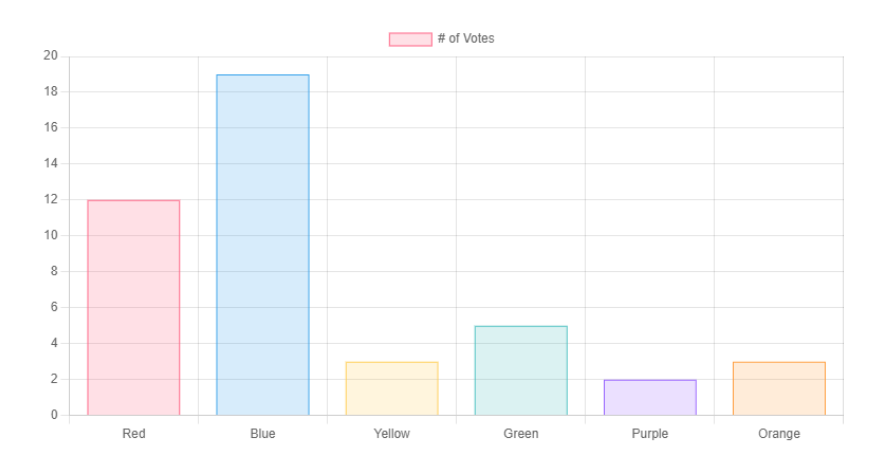Select the 'Purple' category label
Screen dimensions: 883x468
click(650, 434)
